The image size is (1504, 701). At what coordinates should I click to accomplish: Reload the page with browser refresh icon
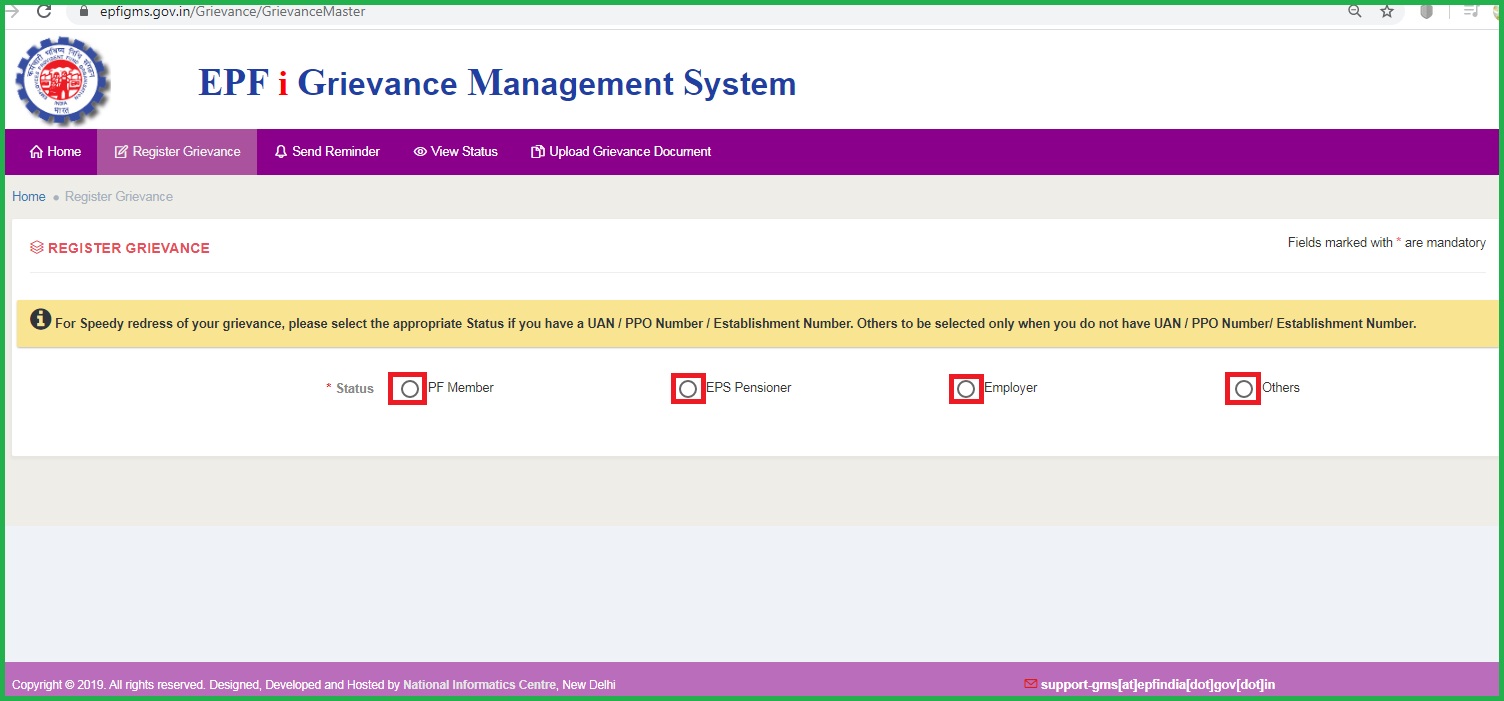(x=44, y=12)
